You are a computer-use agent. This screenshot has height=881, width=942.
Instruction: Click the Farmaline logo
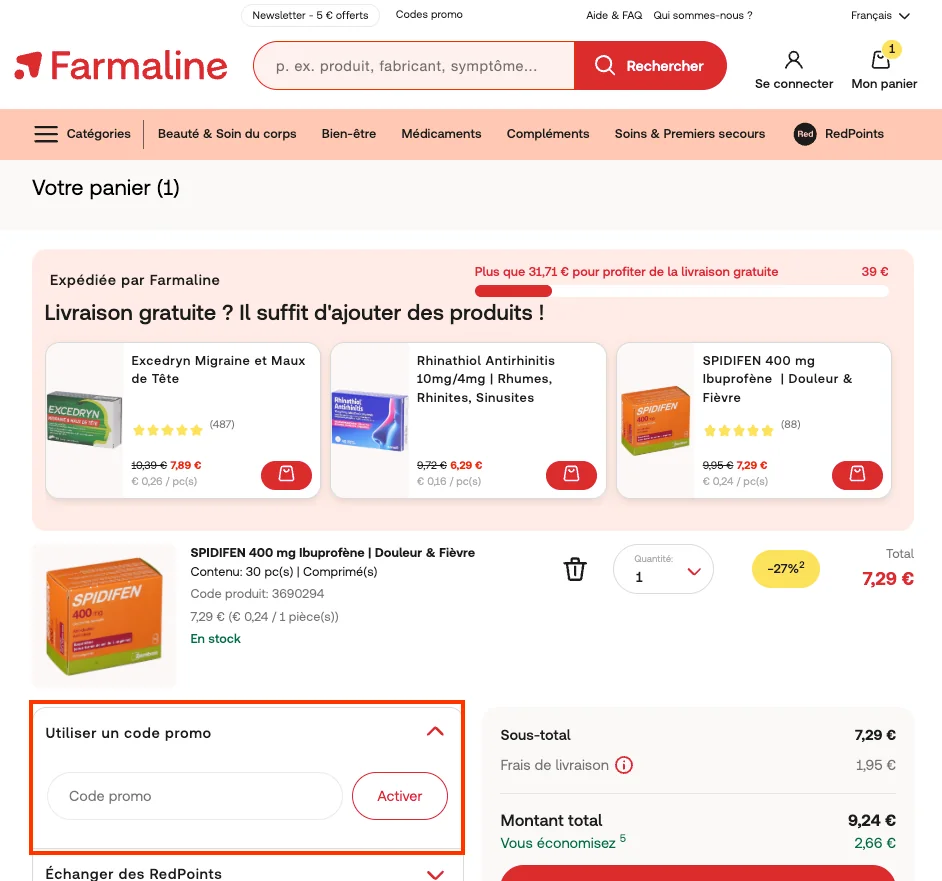tap(121, 66)
